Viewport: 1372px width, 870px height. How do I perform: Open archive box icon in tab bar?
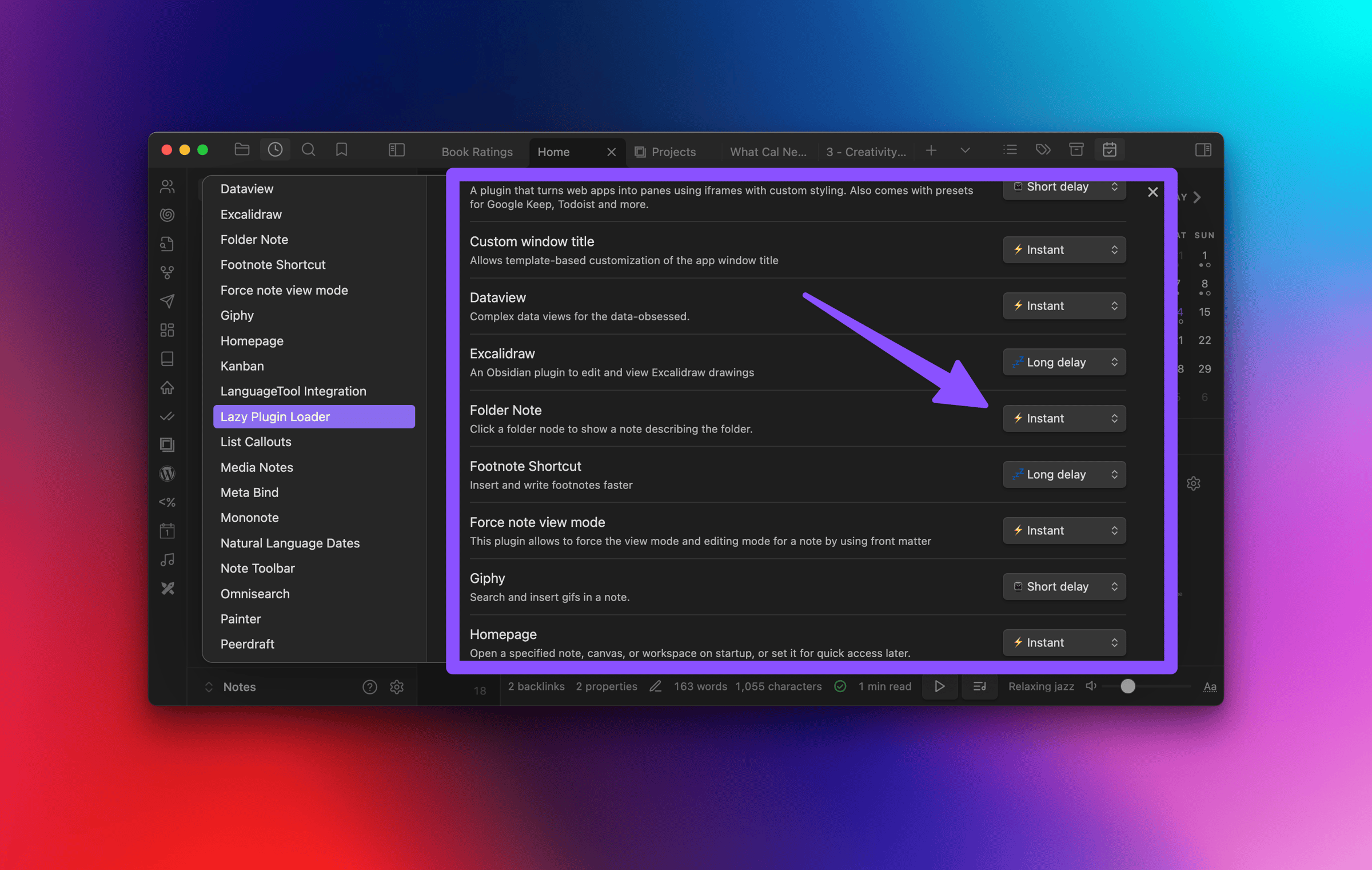[x=1076, y=150]
